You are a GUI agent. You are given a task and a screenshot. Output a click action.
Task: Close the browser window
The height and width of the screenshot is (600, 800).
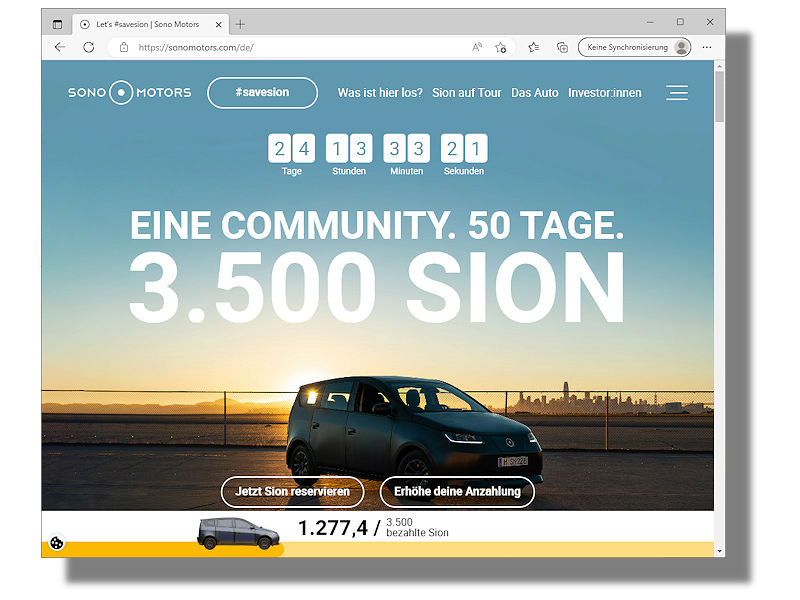coord(710,22)
